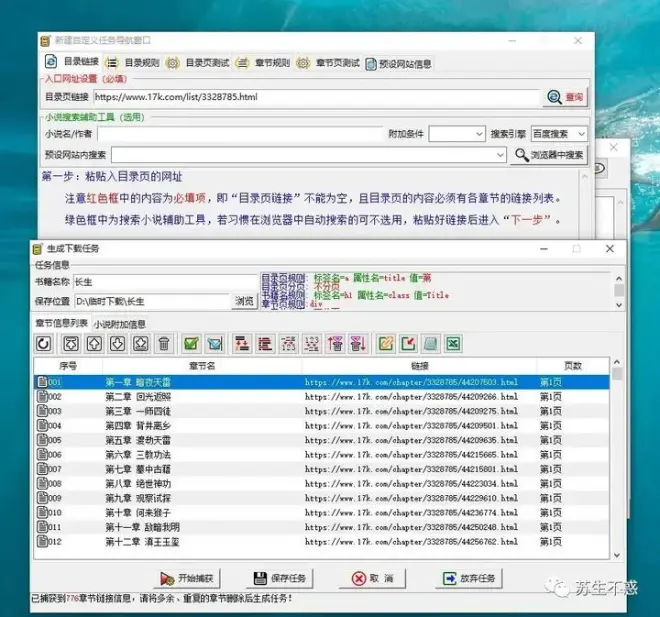Screen dimensions: 660x617
Task: Click the green Excel export icon
Action: pyautogui.click(x=452, y=344)
